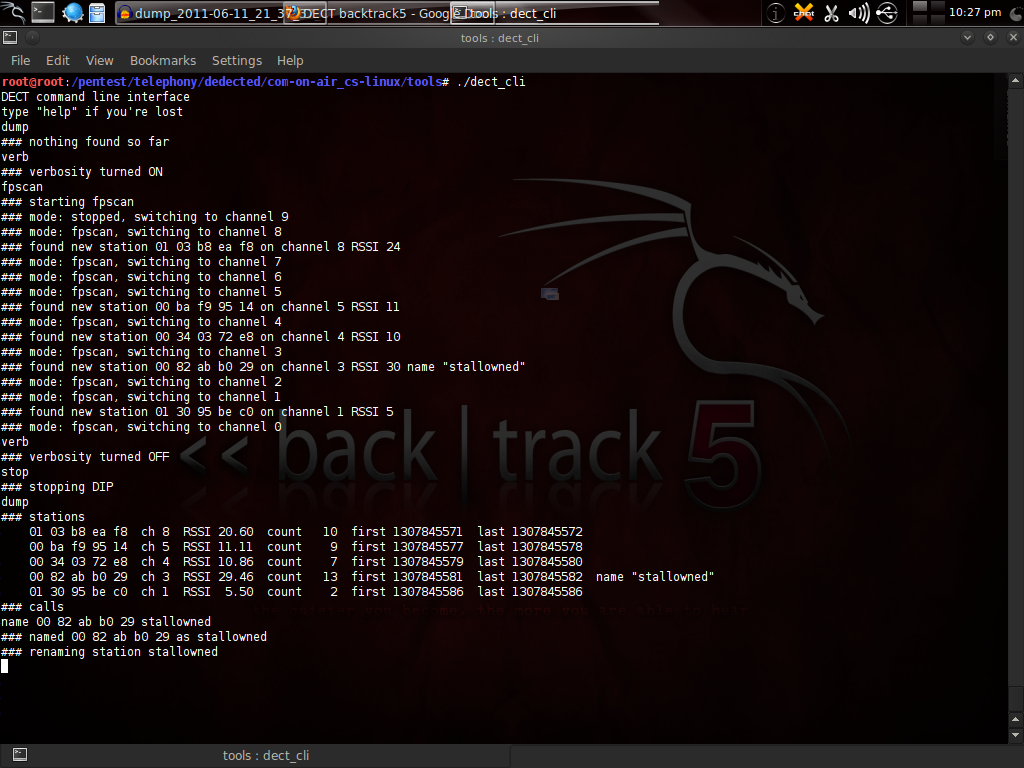Viewport: 1024px width, 768px height.
Task: Click 'last 1307845572' timestamp
Action: (x=530, y=532)
